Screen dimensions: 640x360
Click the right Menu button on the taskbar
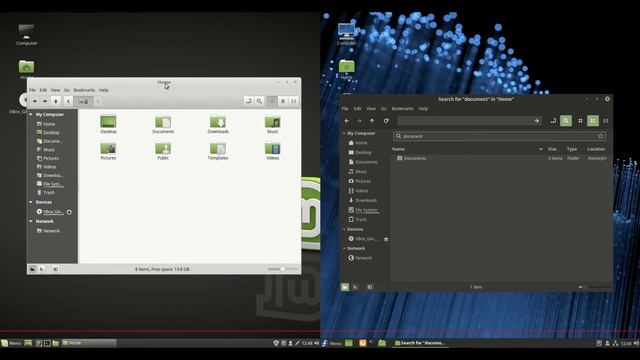tap(332, 343)
